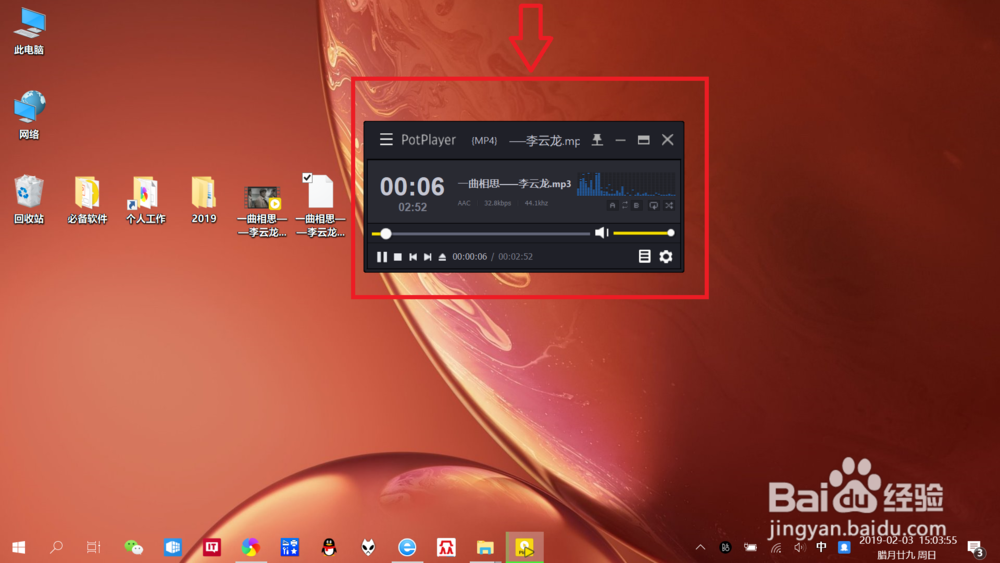Open the red WPS-style app on taskbar
The height and width of the screenshot is (563, 1000).
click(x=446, y=547)
